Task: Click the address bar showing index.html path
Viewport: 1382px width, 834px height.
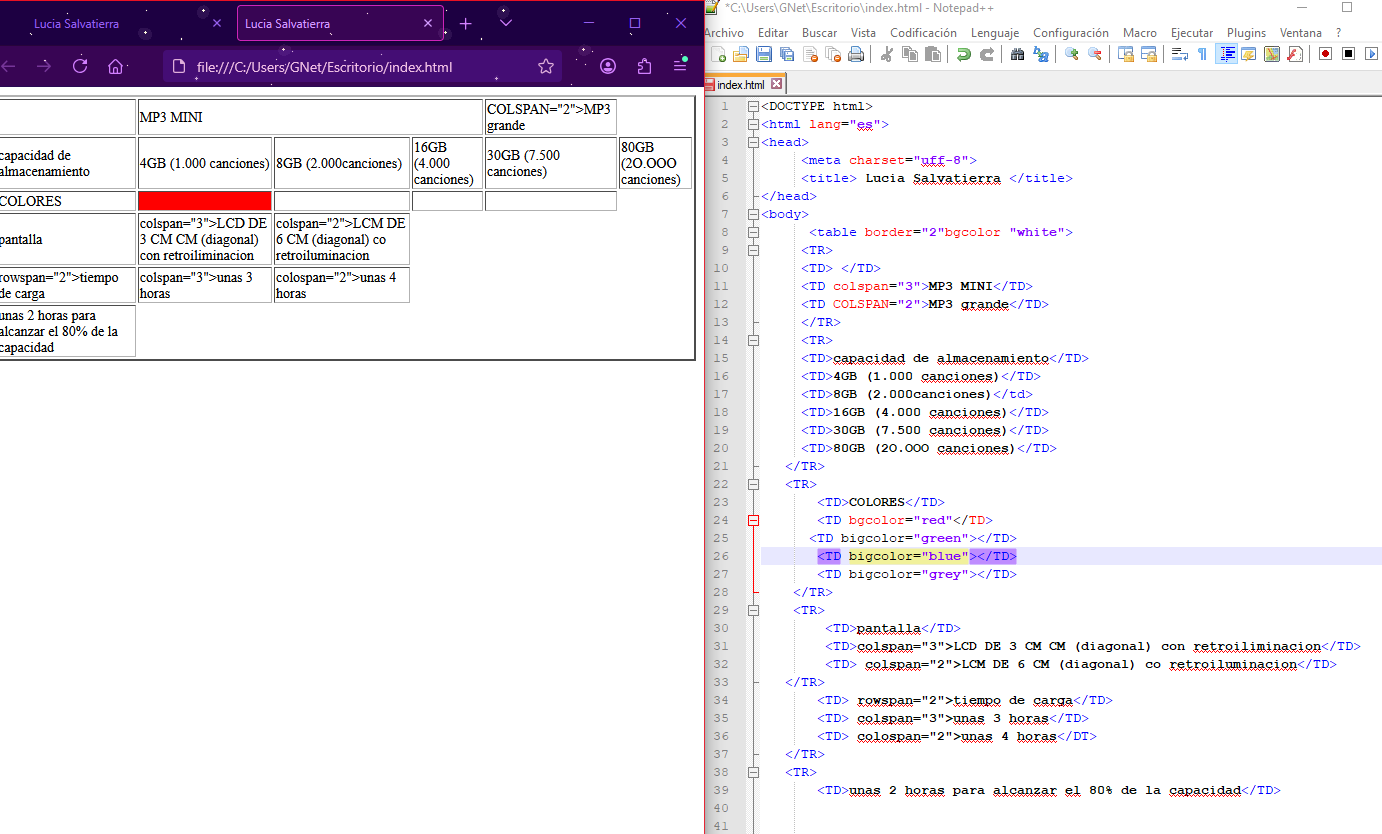Action: coord(324,67)
